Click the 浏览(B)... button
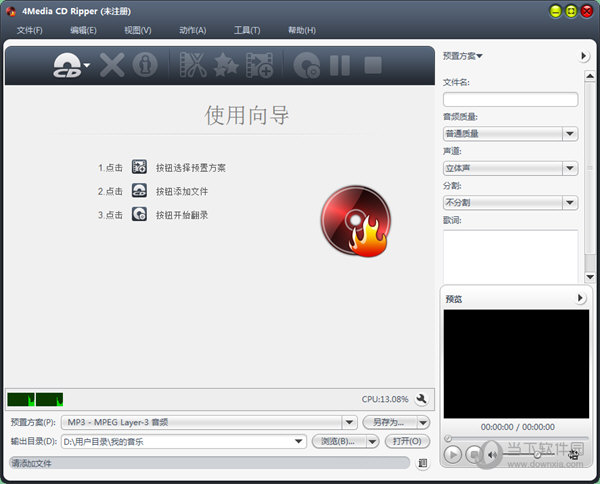The height and width of the screenshot is (484, 600). (x=339, y=442)
